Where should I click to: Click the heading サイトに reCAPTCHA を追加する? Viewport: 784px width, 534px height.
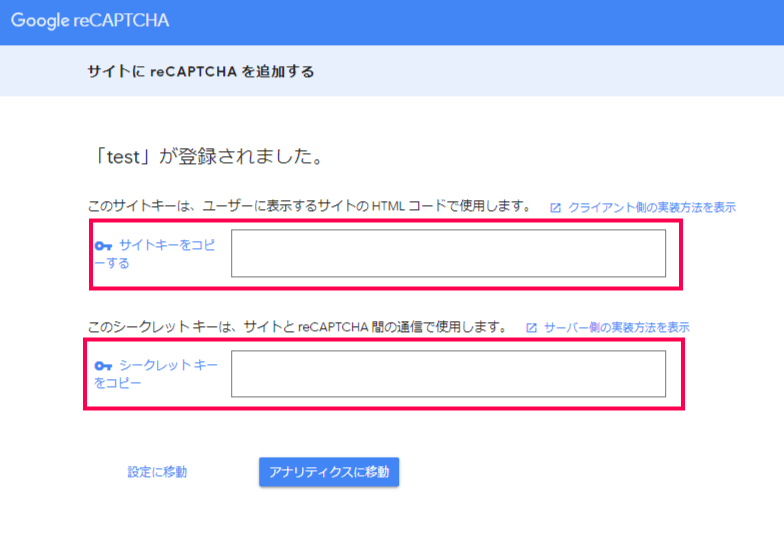point(201,72)
